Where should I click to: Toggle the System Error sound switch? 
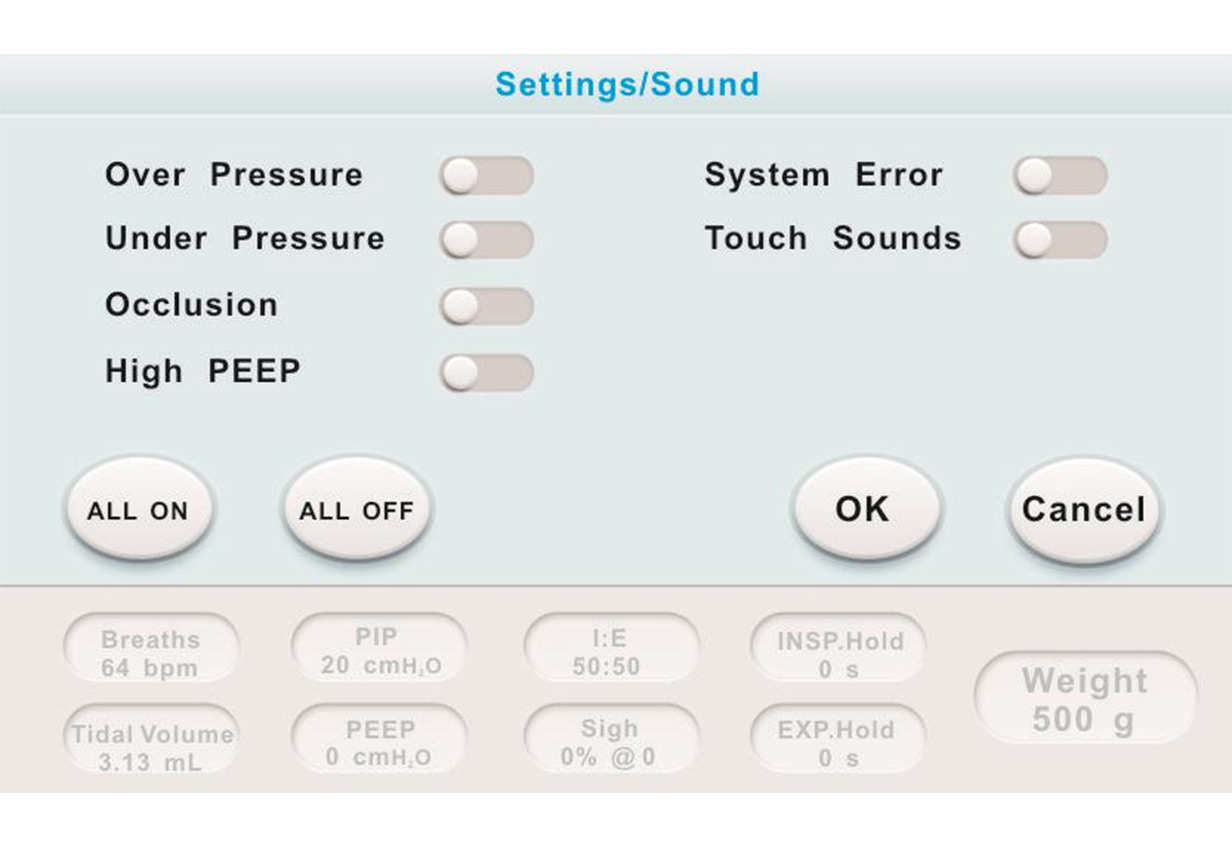click(x=1060, y=176)
